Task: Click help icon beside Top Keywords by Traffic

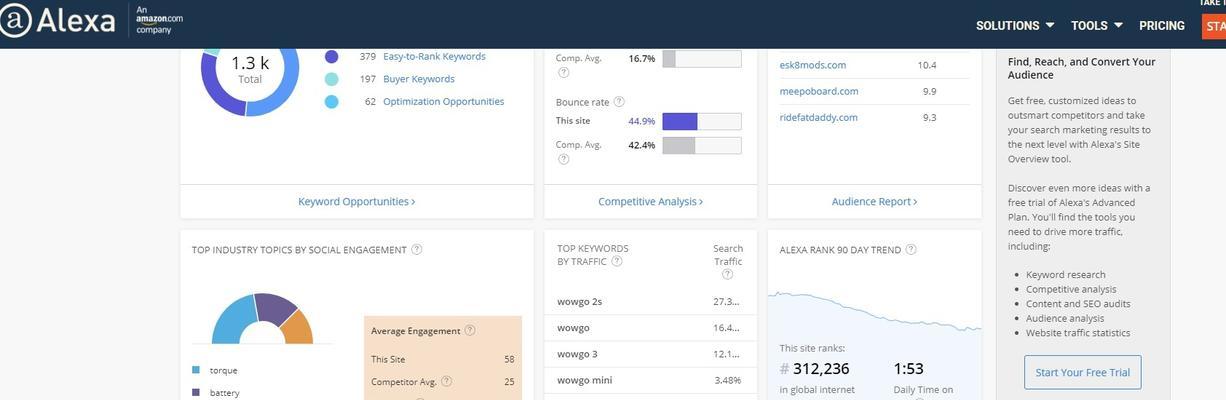Action: pos(617,261)
